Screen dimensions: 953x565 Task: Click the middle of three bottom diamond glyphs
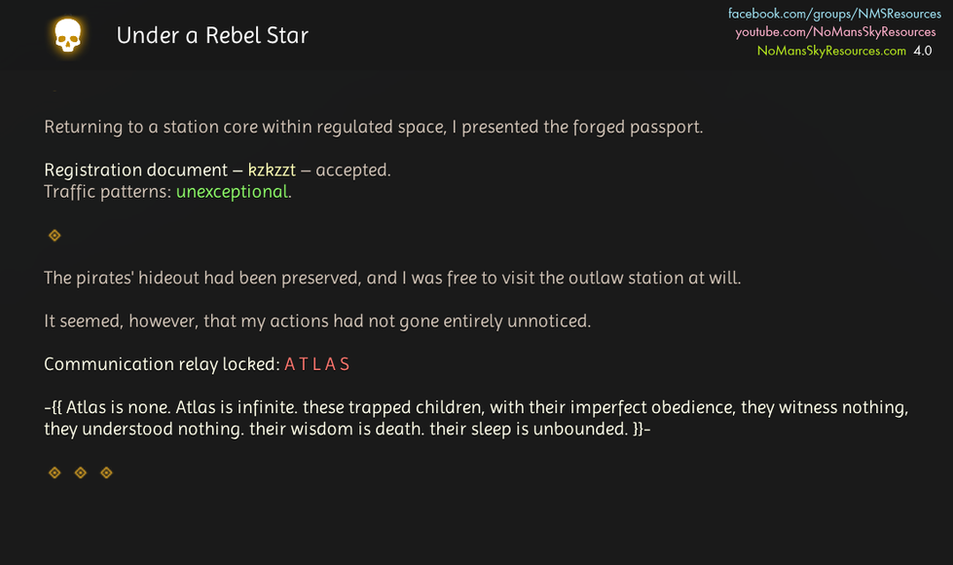click(81, 472)
